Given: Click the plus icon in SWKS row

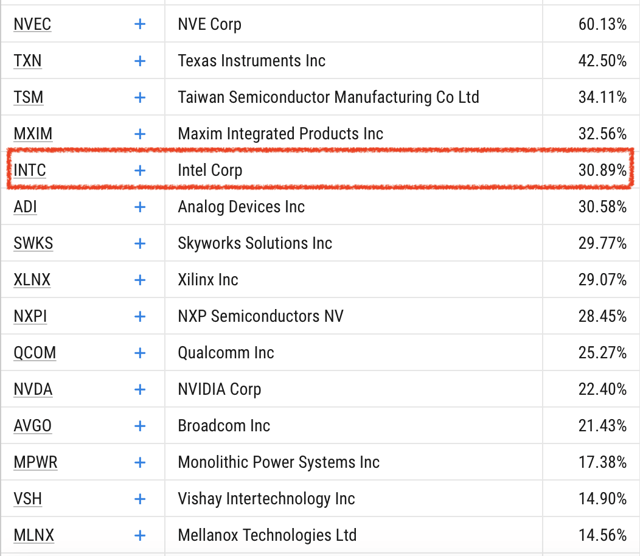Looking at the screenshot, I should 140,243.
